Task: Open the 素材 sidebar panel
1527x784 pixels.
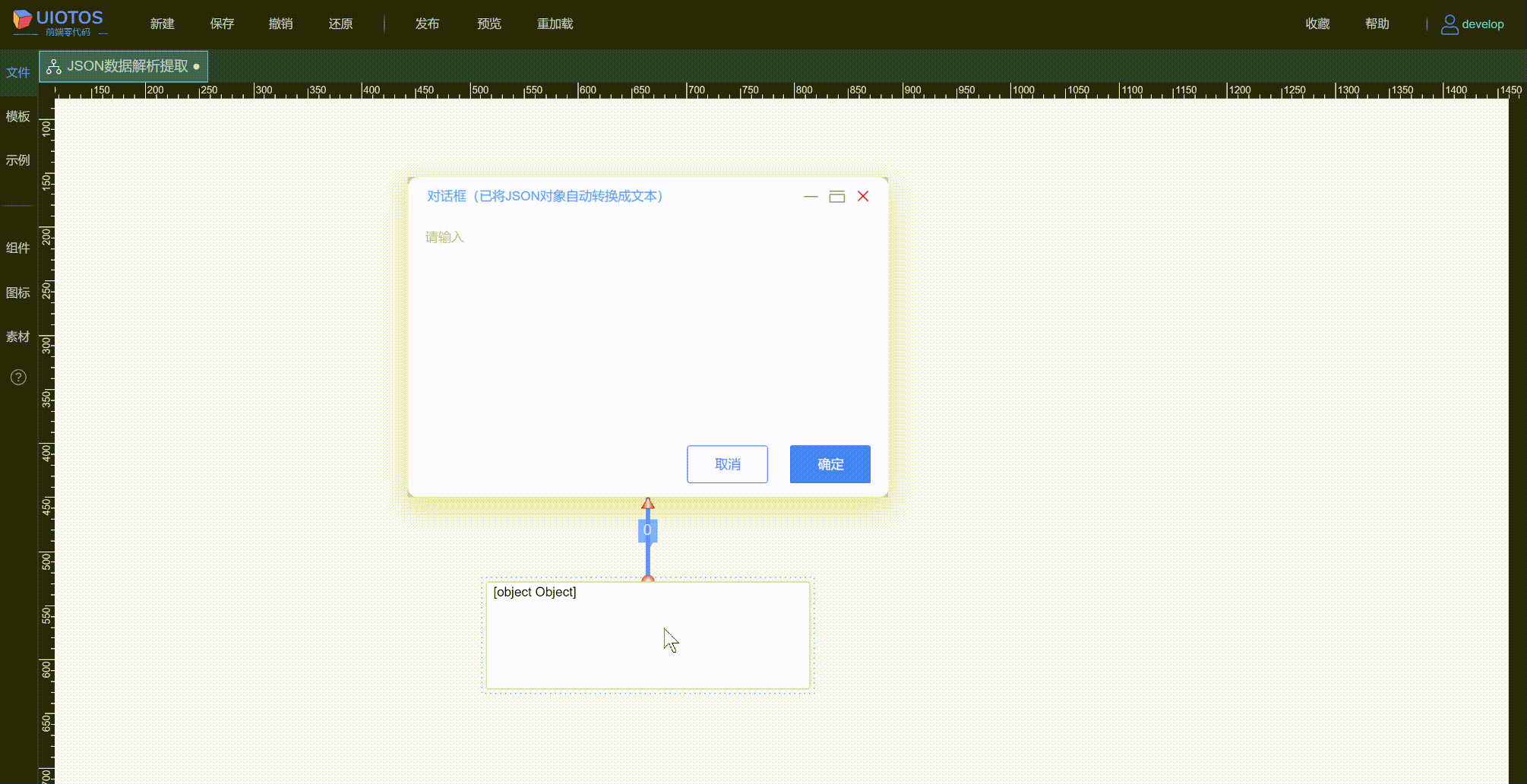Action: (x=18, y=337)
